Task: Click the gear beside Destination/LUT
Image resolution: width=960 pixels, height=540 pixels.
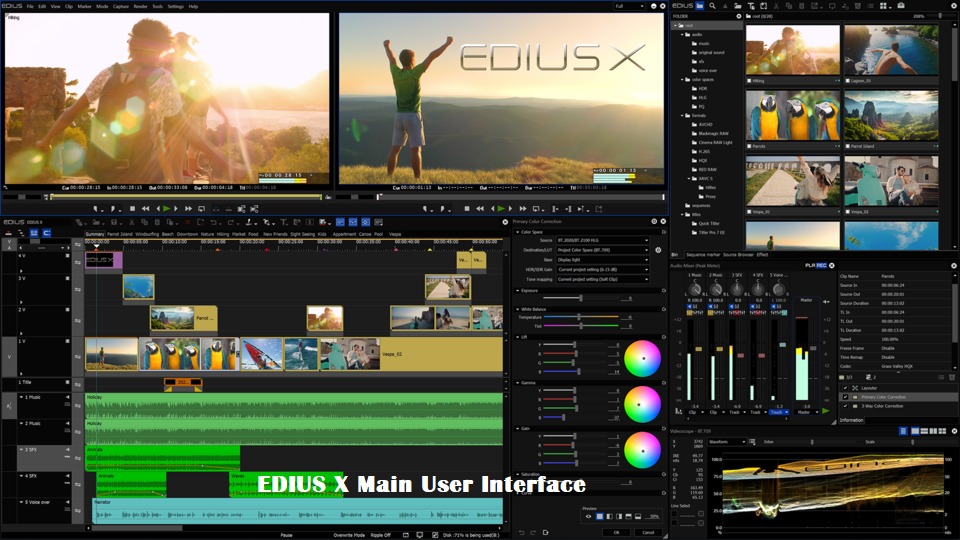Action: click(x=658, y=250)
